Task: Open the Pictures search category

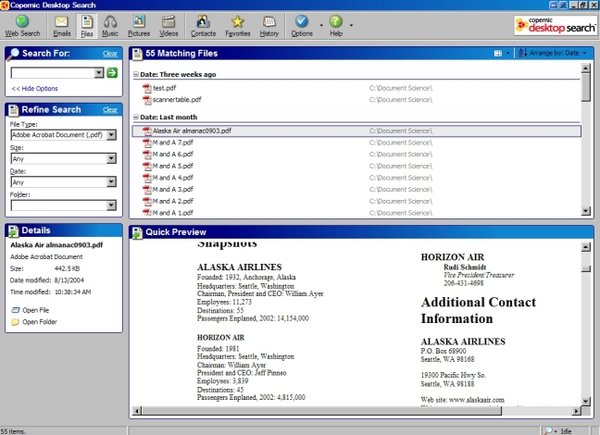Action: (139, 25)
